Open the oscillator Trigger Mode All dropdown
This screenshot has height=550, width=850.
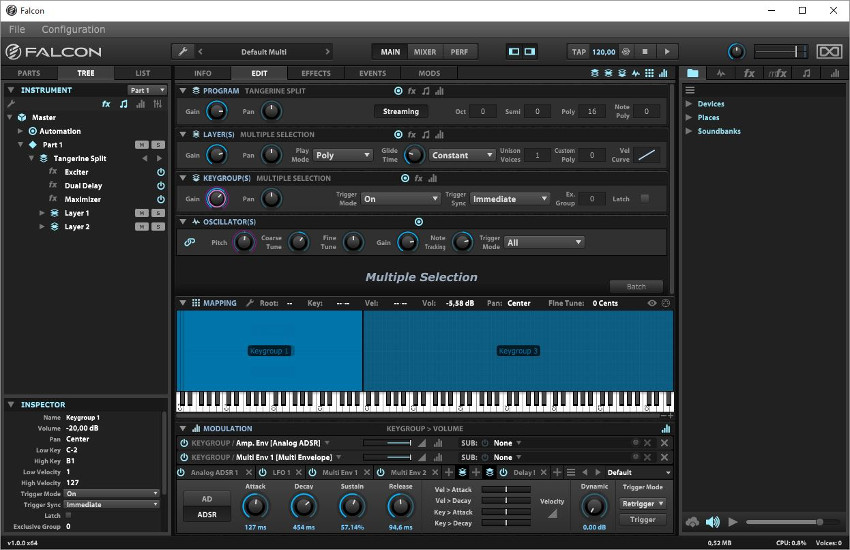click(544, 242)
